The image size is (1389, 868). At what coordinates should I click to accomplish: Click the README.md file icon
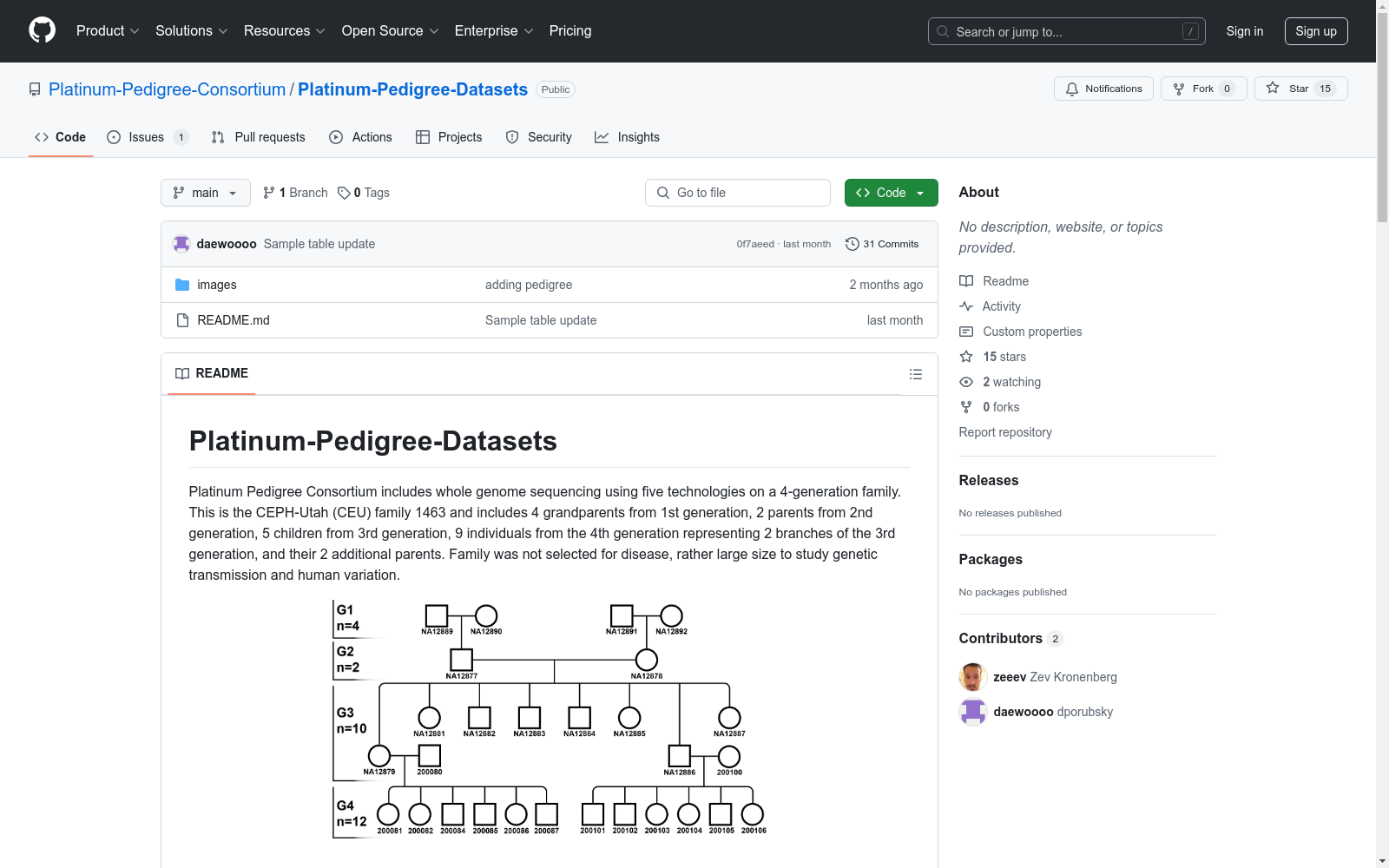click(x=182, y=320)
